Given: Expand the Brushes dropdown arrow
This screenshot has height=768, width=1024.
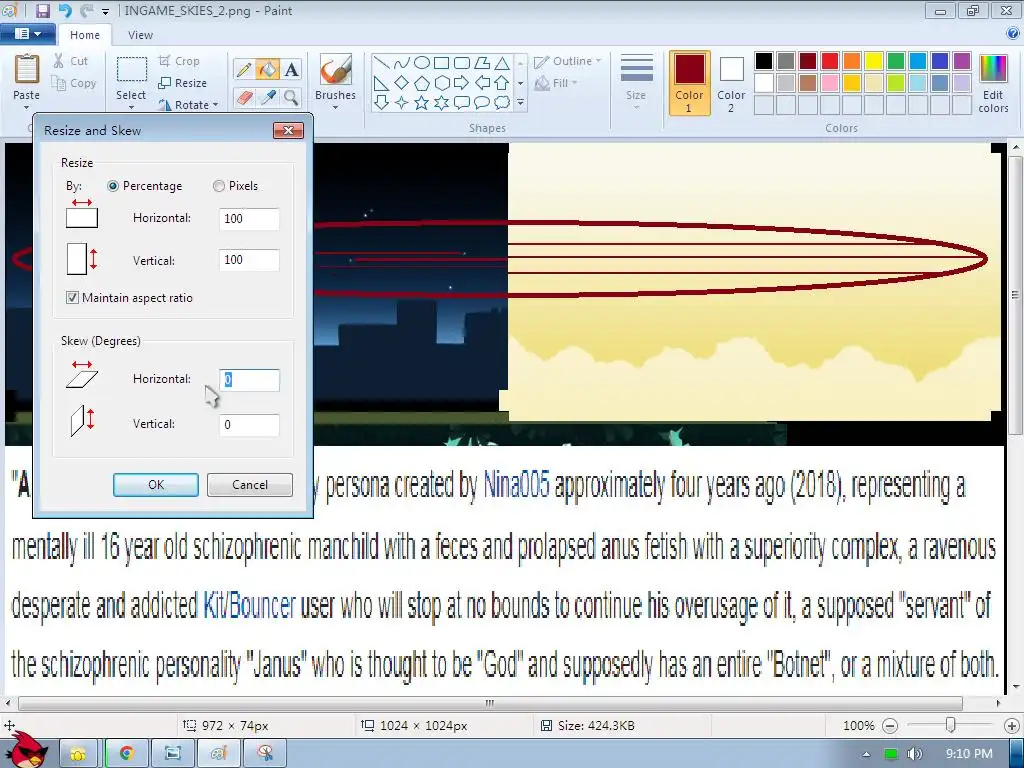Looking at the screenshot, I should pyautogui.click(x=336, y=107).
